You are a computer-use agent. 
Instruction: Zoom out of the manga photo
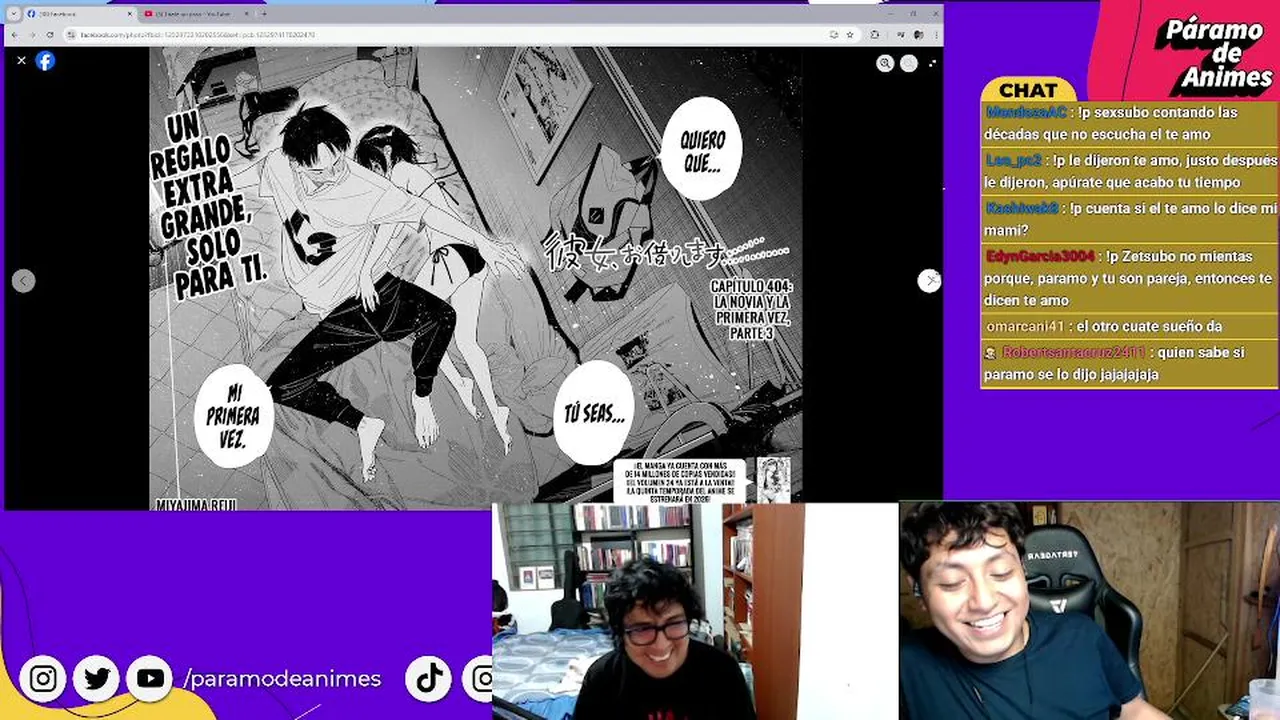coord(909,63)
